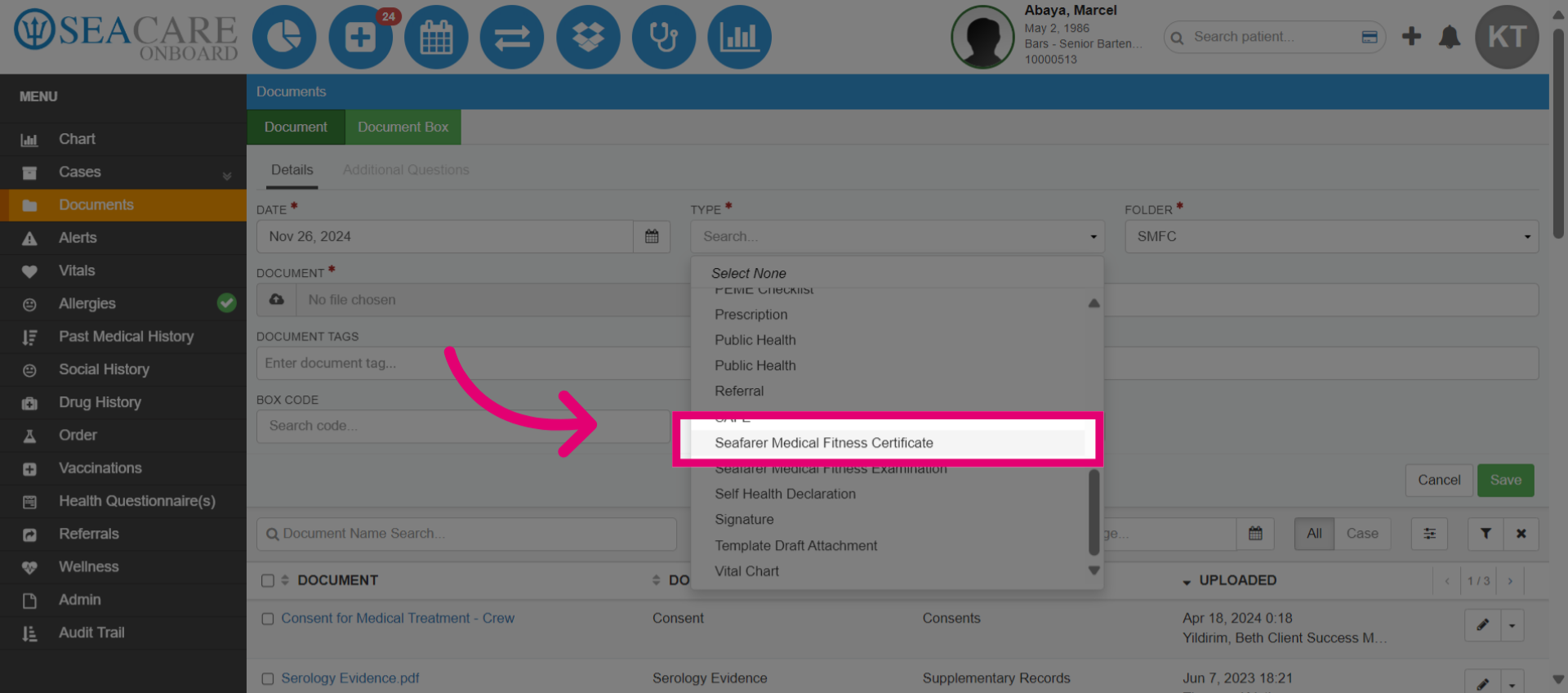Open Past Medical History menu item

click(123, 337)
